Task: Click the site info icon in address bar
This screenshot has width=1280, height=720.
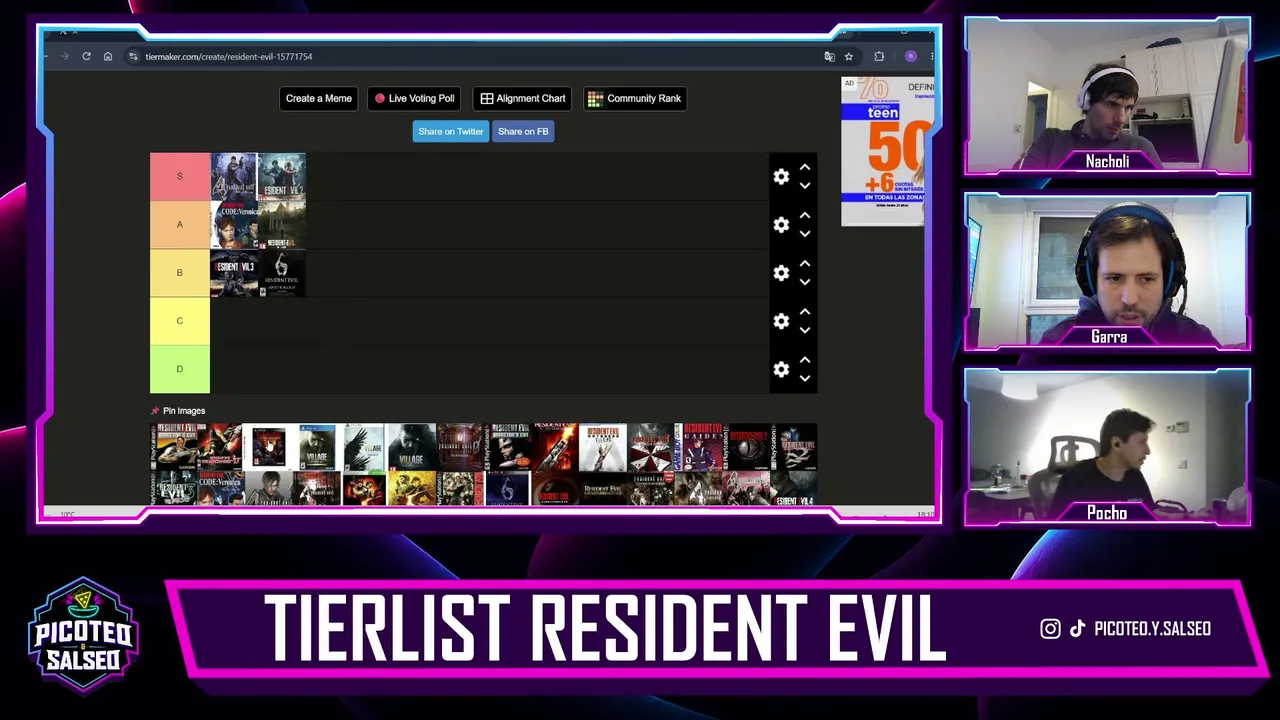Action: tap(133, 57)
